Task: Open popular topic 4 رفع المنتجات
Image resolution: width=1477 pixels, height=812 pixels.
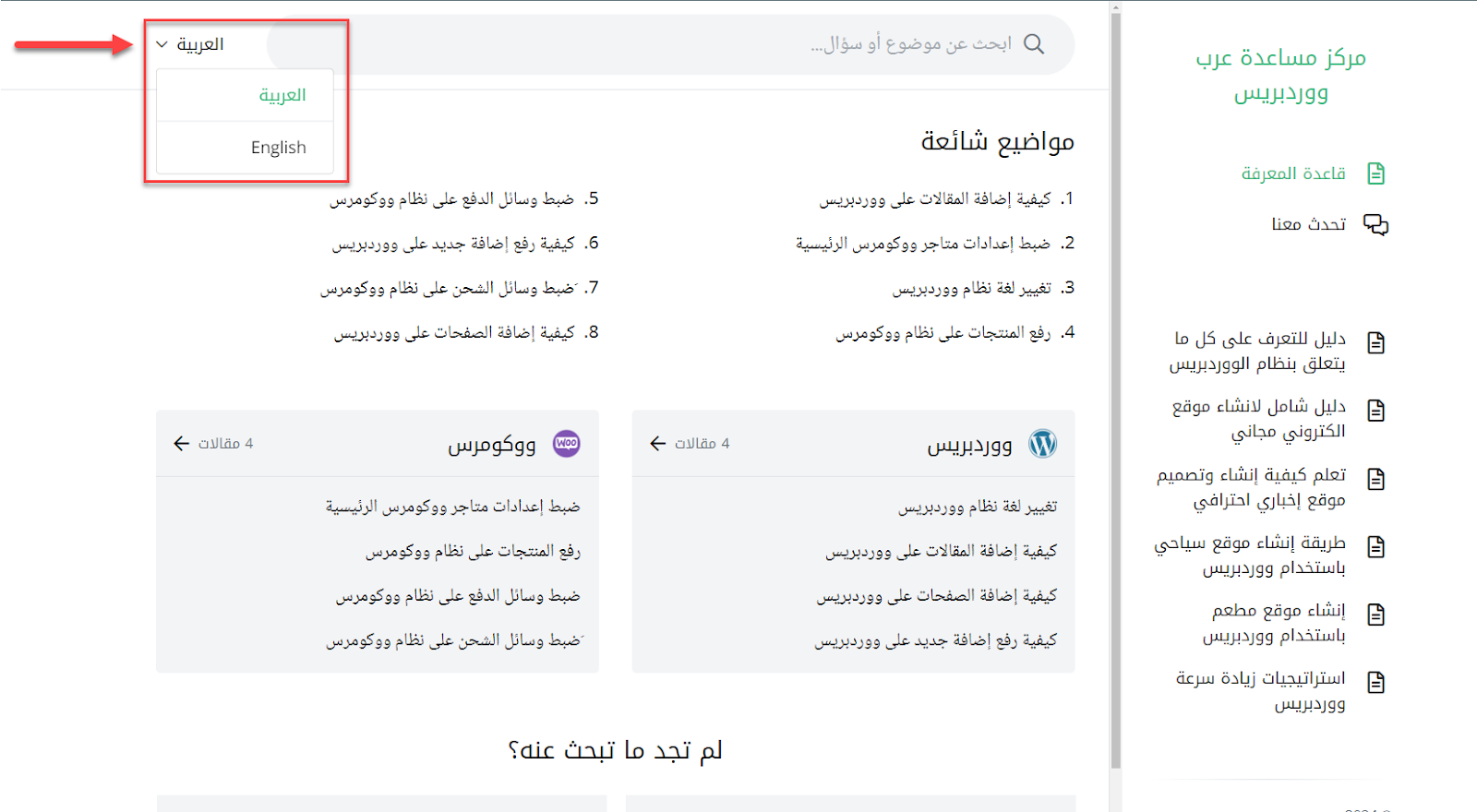Action: pyautogui.click(x=943, y=332)
